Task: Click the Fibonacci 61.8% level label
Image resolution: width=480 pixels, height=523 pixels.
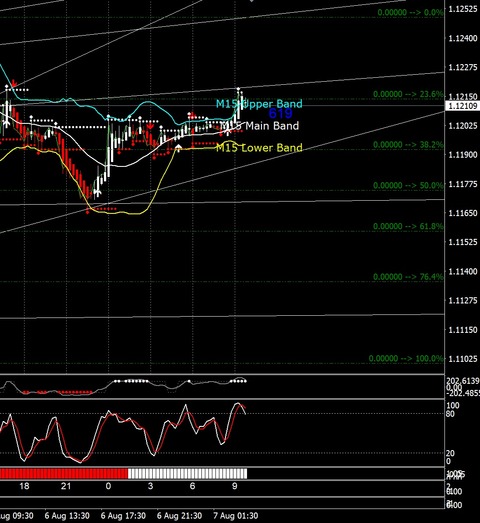Action: pos(408,226)
